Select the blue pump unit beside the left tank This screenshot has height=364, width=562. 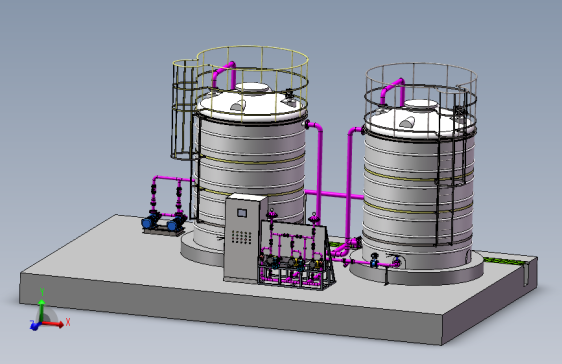point(163,223)
